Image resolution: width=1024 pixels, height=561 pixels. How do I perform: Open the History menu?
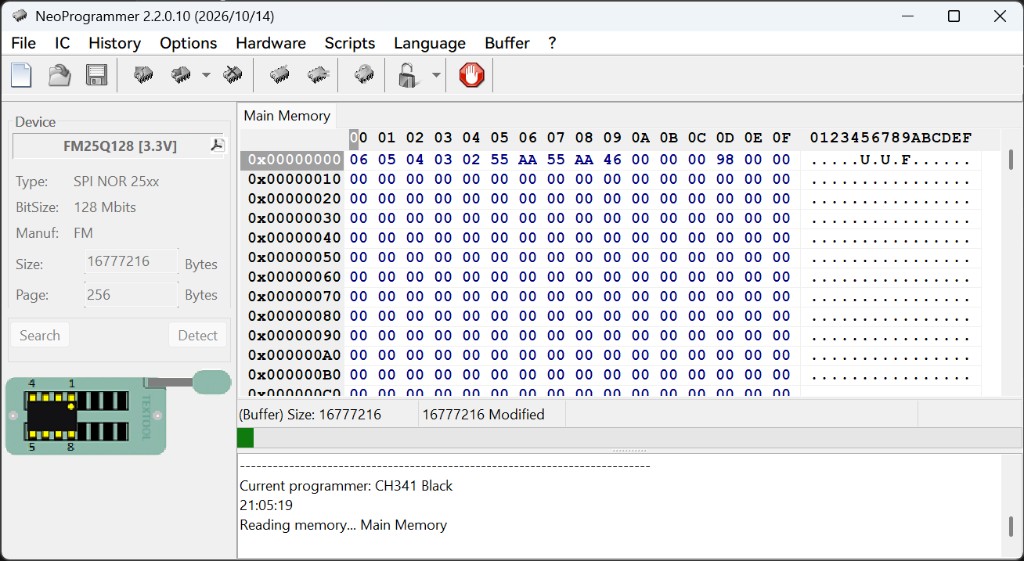coord(114,43)
